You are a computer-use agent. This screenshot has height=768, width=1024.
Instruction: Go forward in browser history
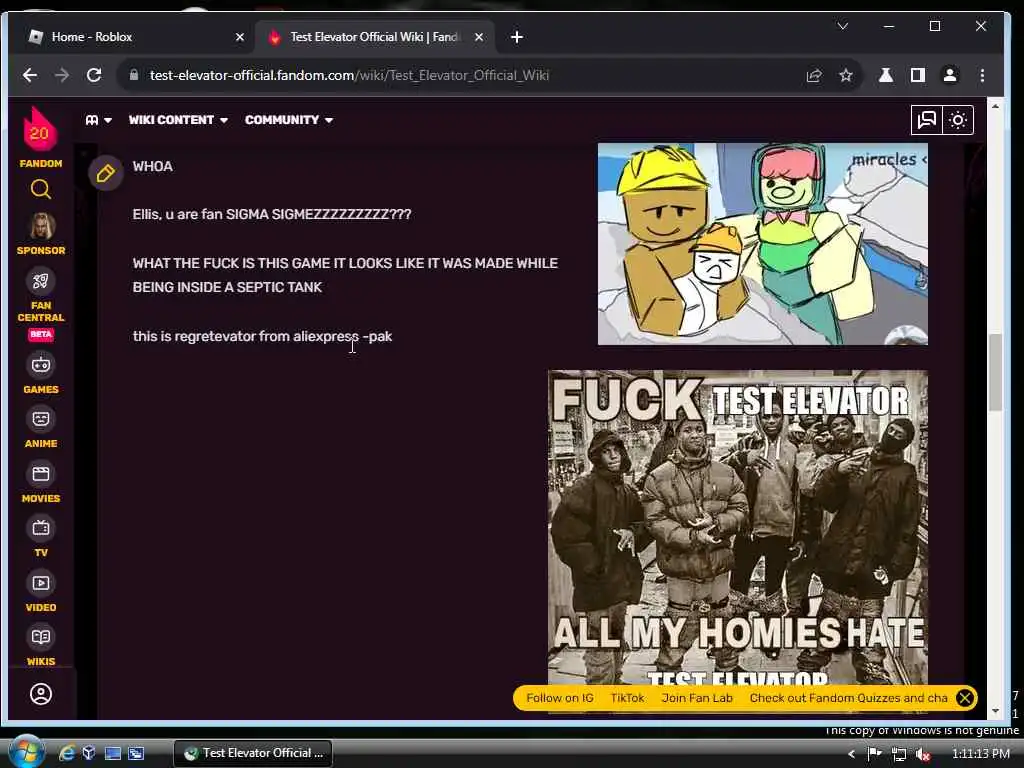pos(62,75)
